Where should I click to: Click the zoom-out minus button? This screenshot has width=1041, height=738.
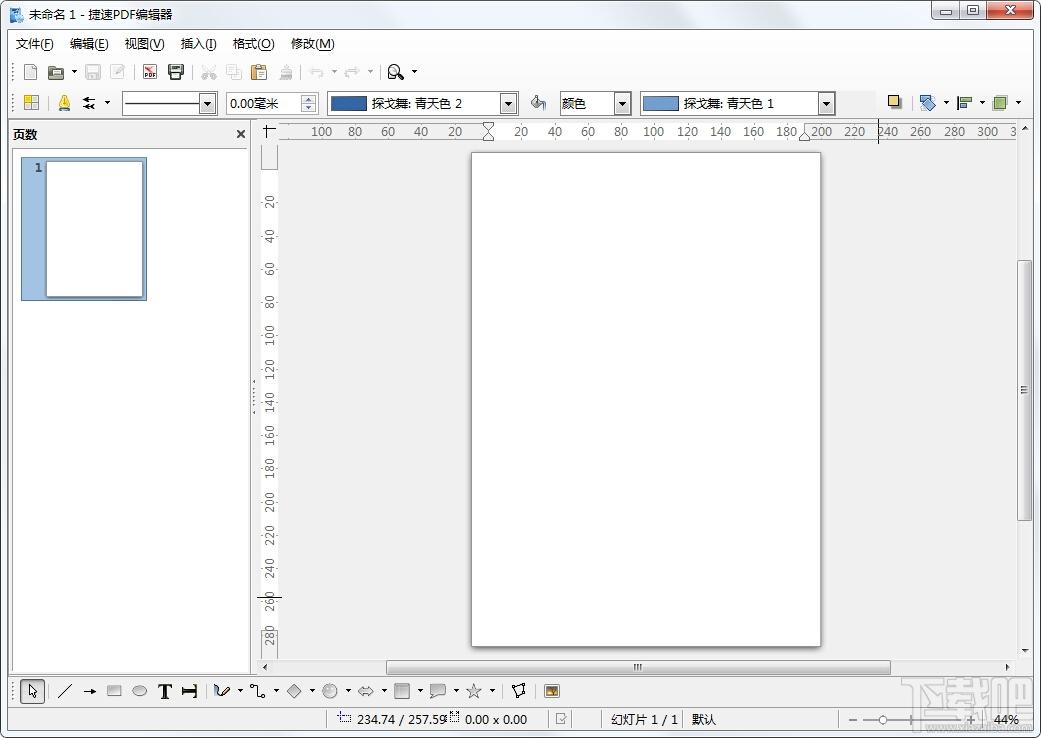click(x=853, y=719)
